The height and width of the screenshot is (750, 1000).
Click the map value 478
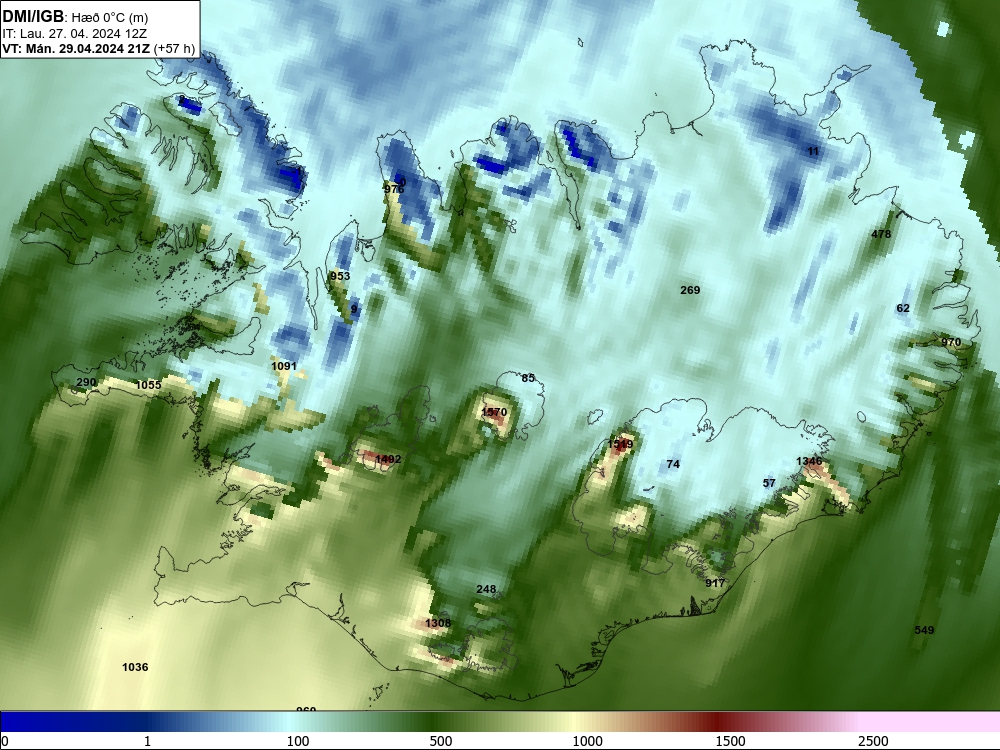(881, 234)
